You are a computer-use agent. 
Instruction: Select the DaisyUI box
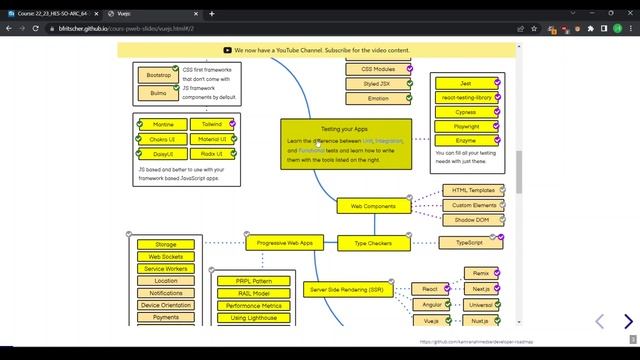point(162,154)
